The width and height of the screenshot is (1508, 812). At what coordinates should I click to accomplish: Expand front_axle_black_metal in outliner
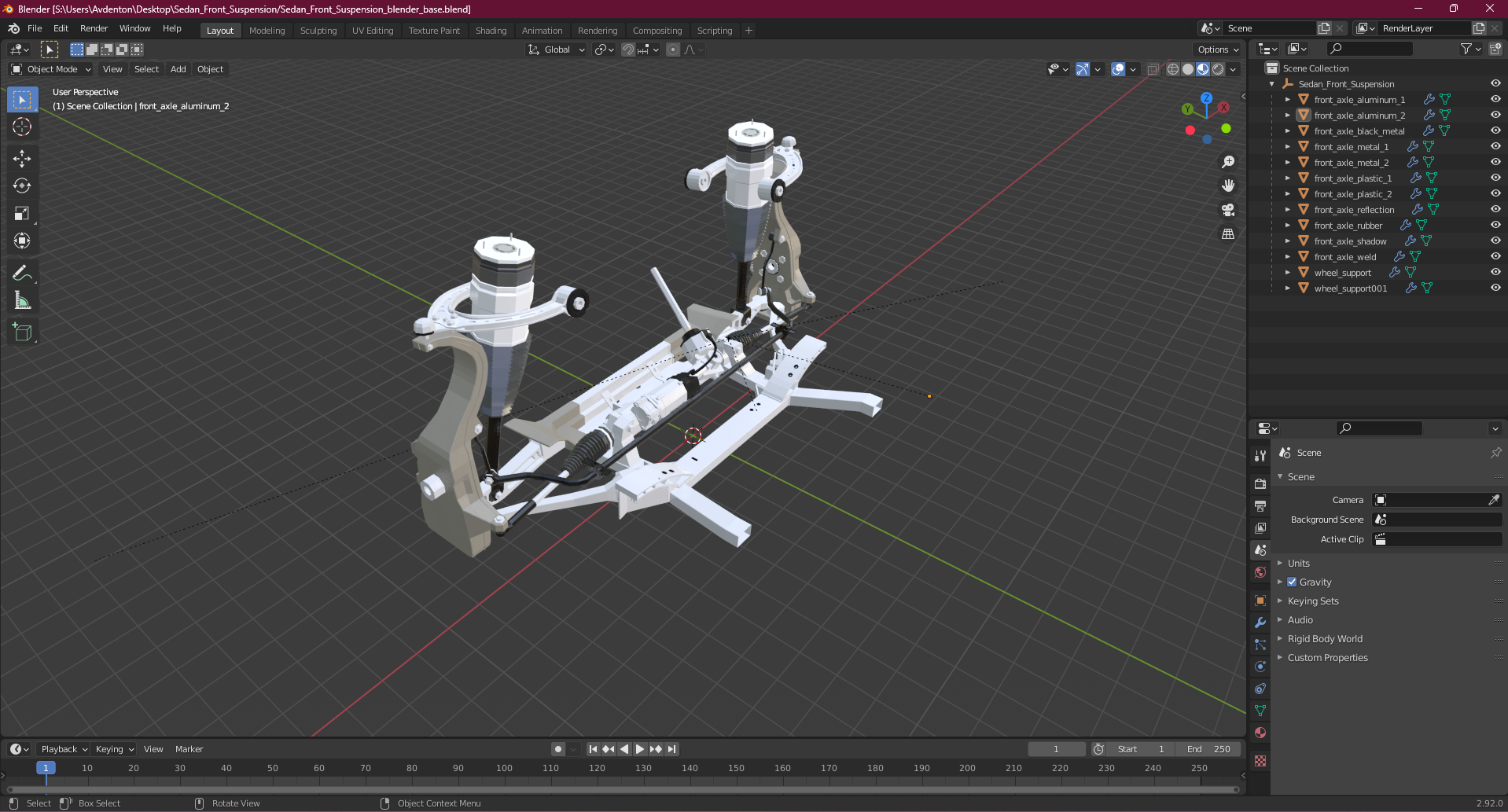[x=1287, y=131]
